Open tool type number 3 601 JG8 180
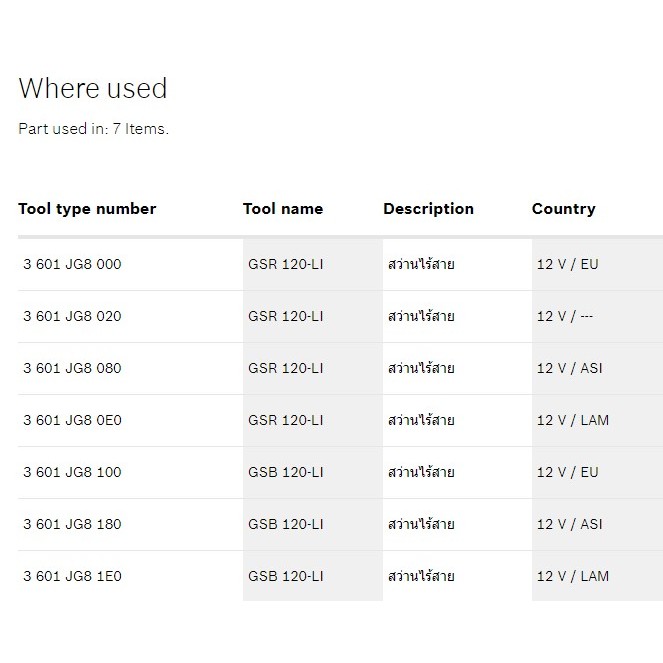663x663 pixels. 72,525
